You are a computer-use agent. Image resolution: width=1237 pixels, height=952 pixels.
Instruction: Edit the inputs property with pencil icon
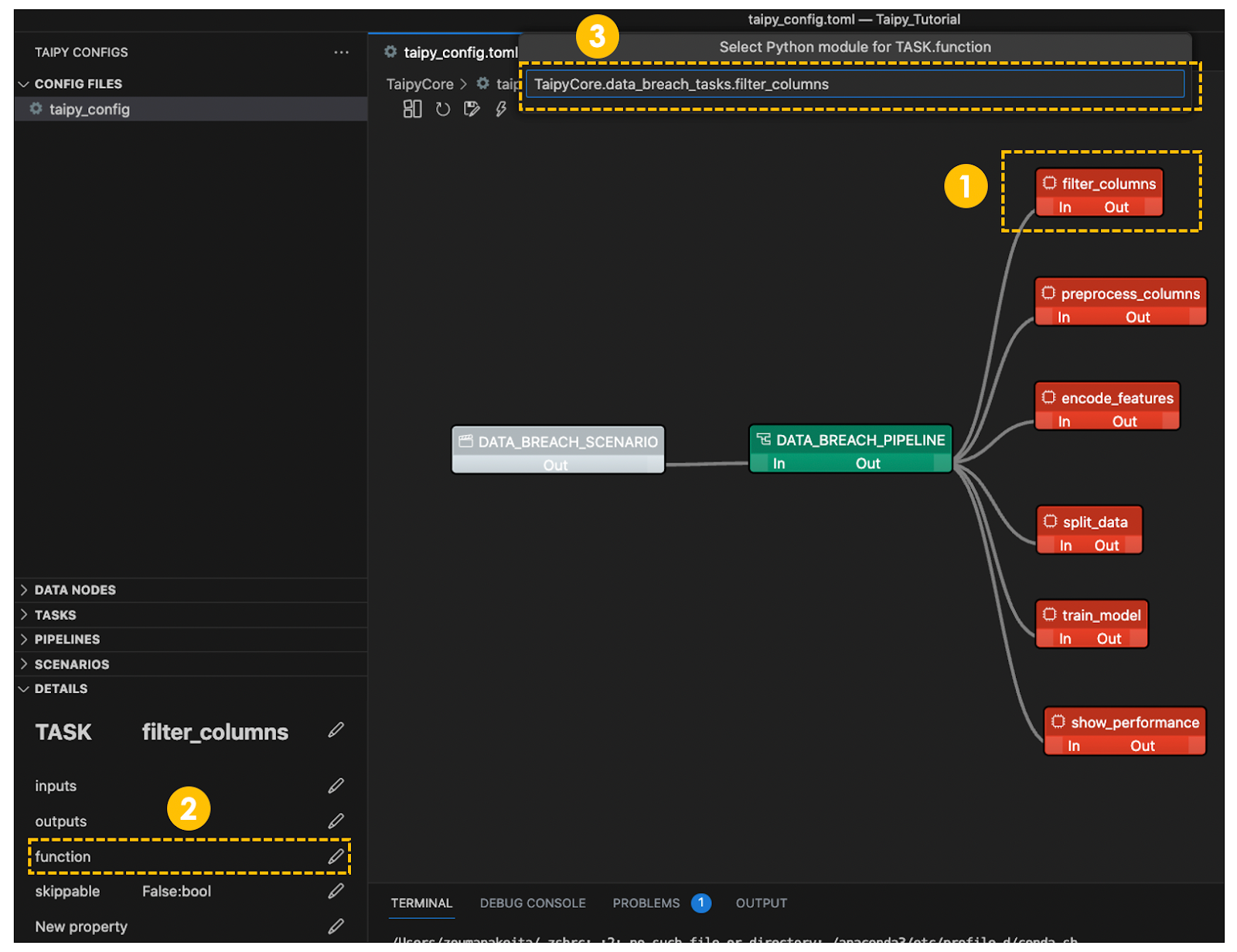coord(336,786)
